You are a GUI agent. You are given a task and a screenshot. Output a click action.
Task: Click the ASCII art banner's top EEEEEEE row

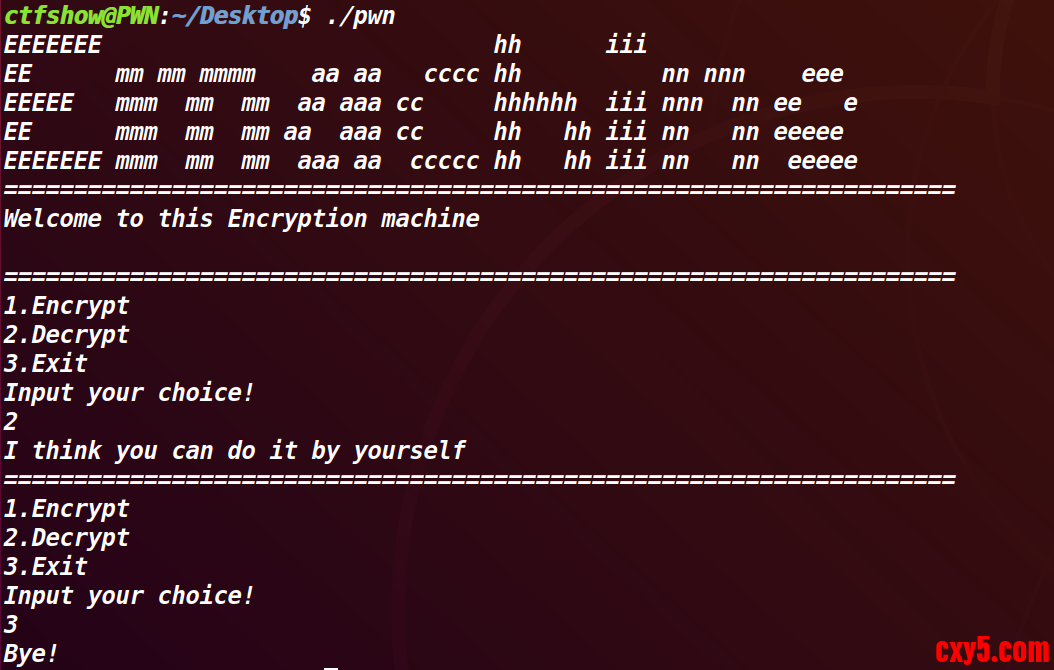click(52, 45)
